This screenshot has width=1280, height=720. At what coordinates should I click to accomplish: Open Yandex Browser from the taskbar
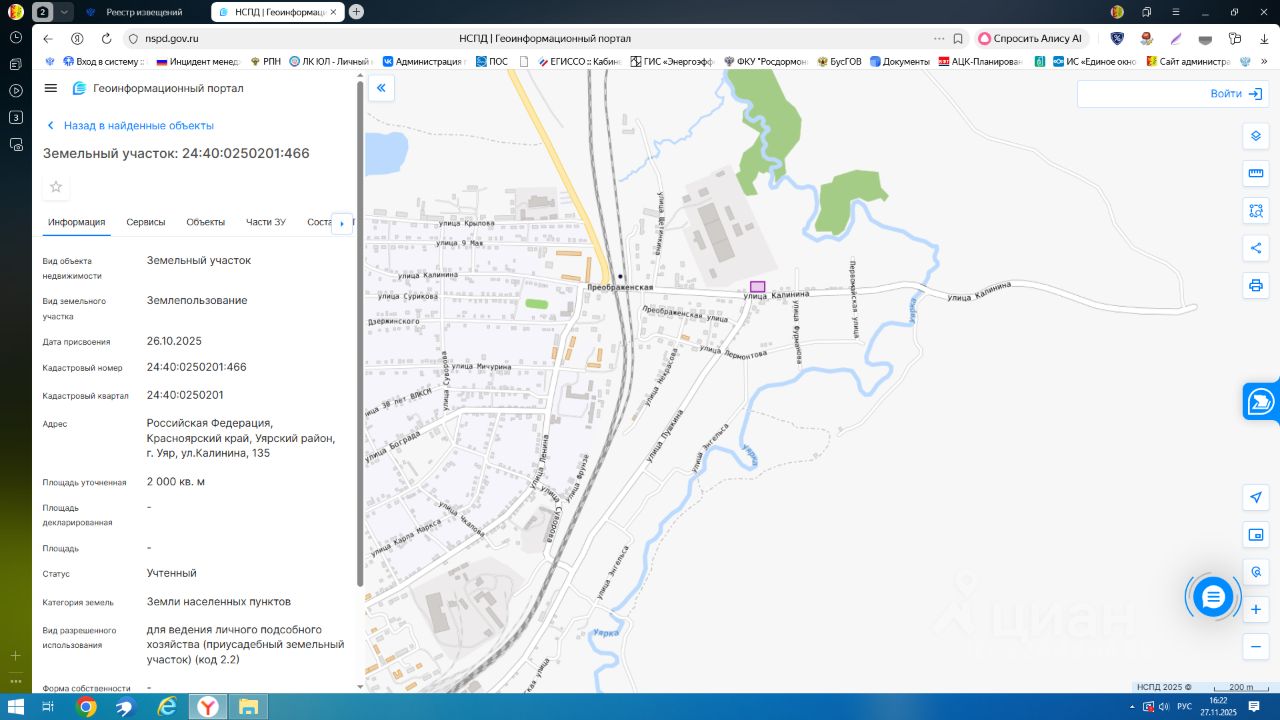(208, 707)
